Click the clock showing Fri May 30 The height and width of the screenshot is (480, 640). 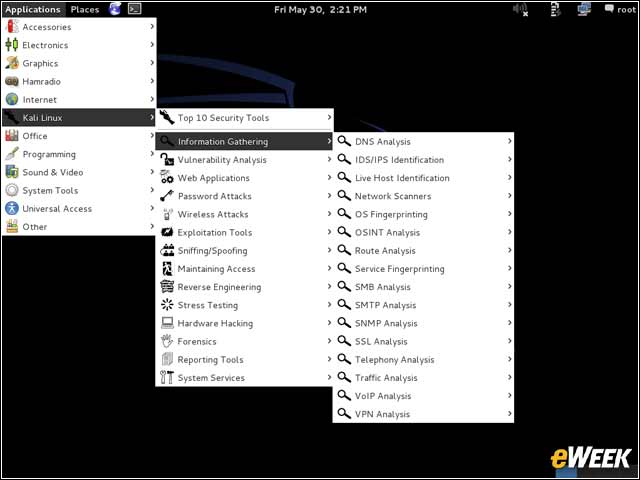click(320, 9)
